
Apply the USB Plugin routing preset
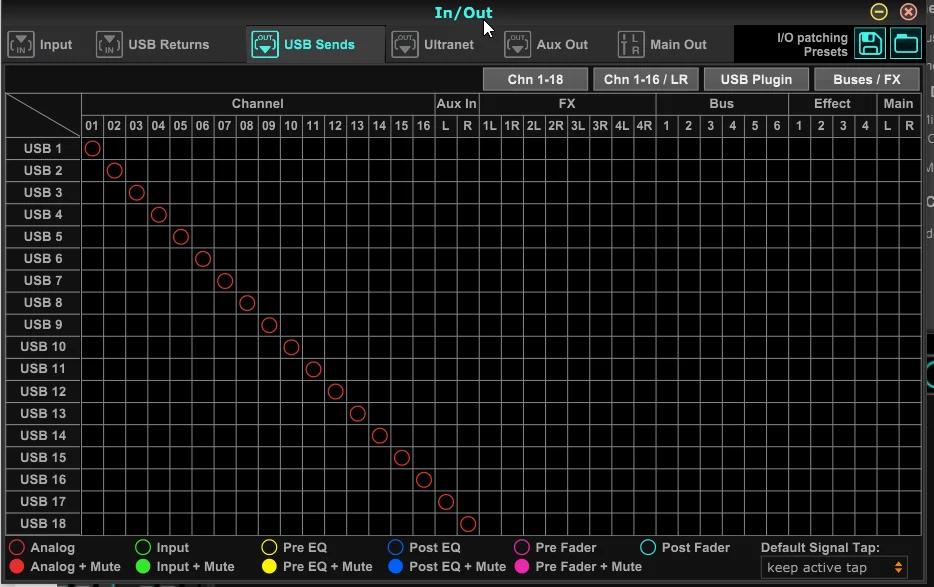756,79
